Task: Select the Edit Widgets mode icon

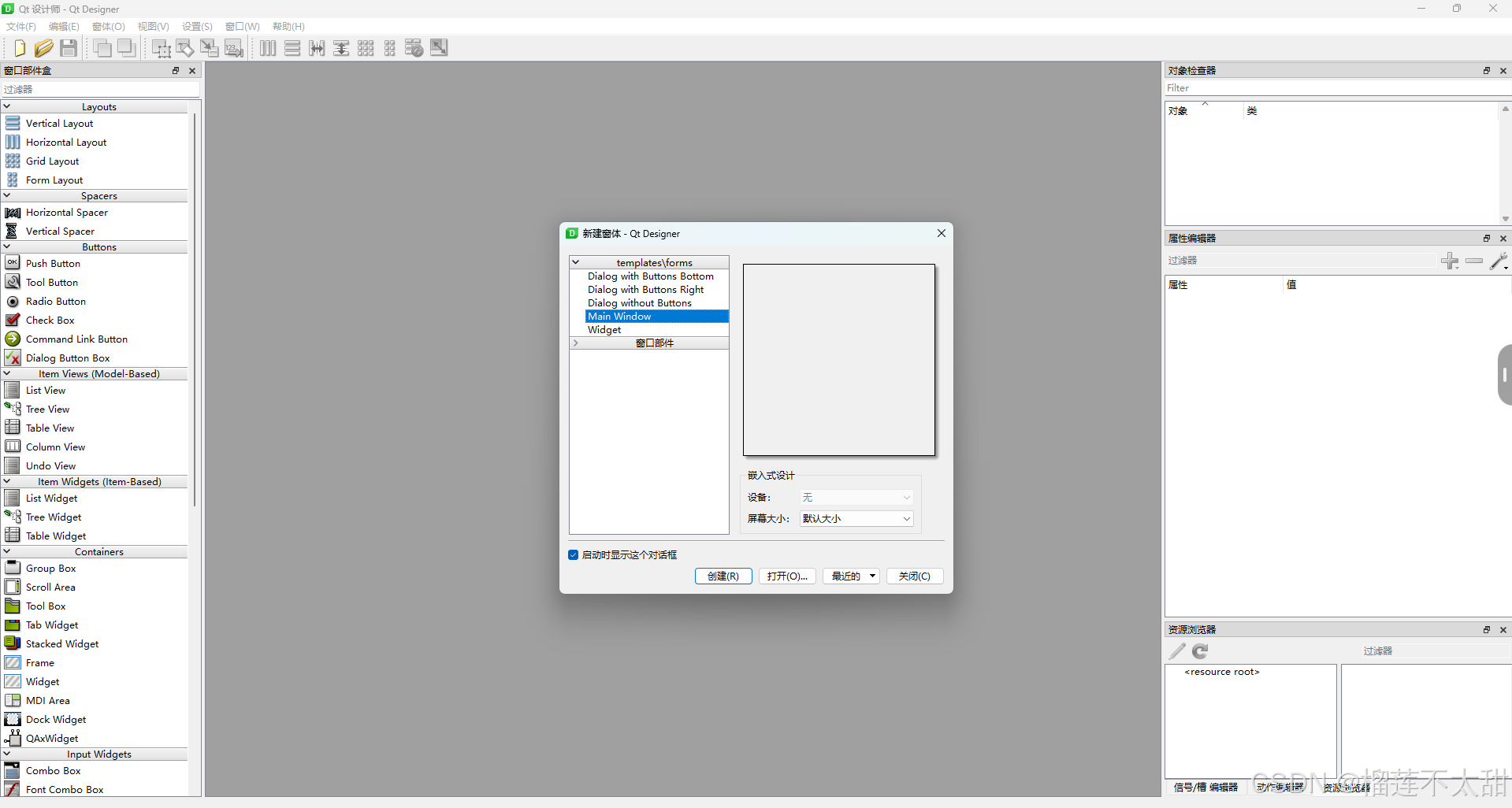Action: click(162, 48)
